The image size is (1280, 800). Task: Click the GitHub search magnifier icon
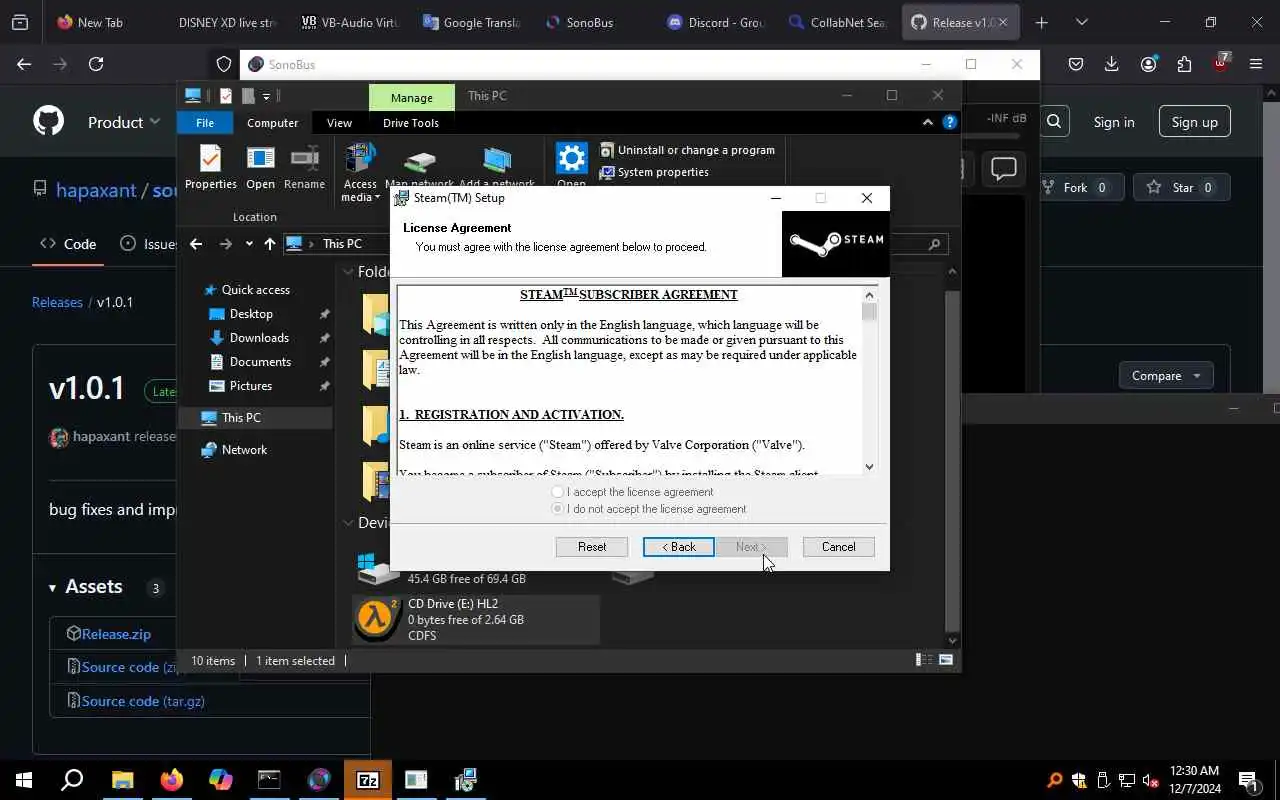point(1054,121)
